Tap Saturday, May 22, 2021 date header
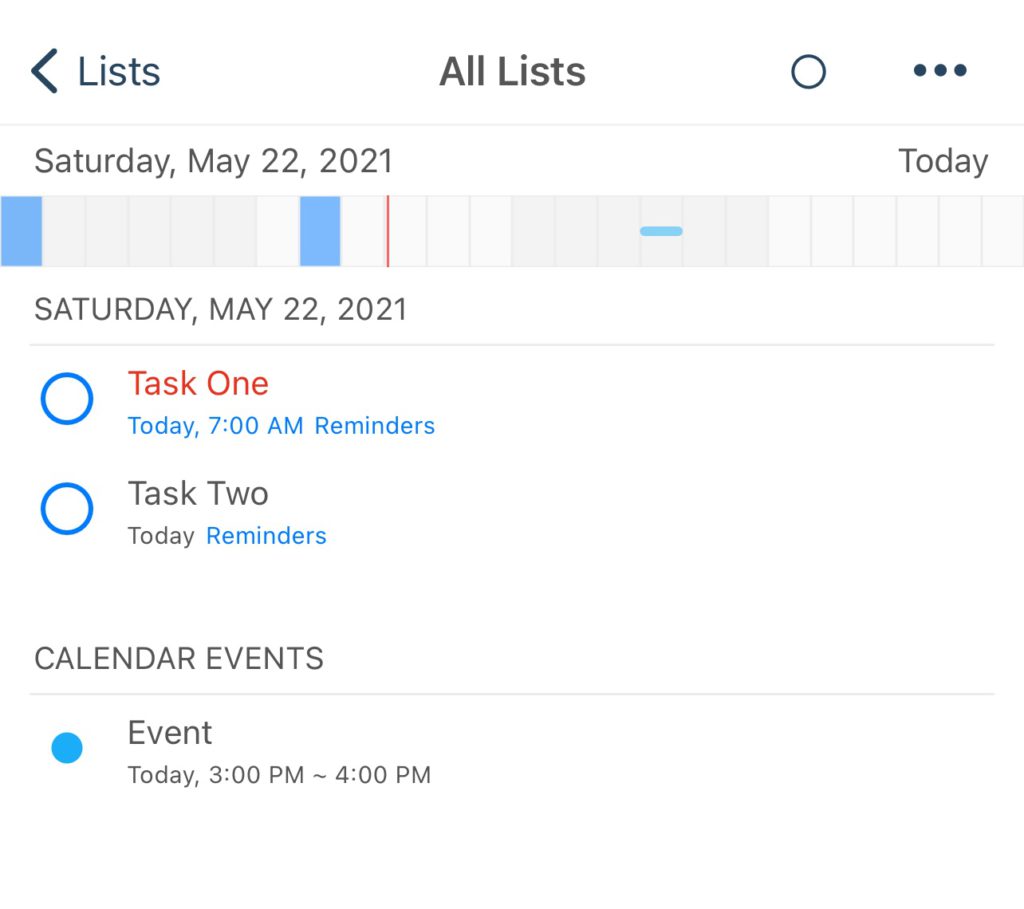Screen dimensions: 1024x909 coord(214,161)
